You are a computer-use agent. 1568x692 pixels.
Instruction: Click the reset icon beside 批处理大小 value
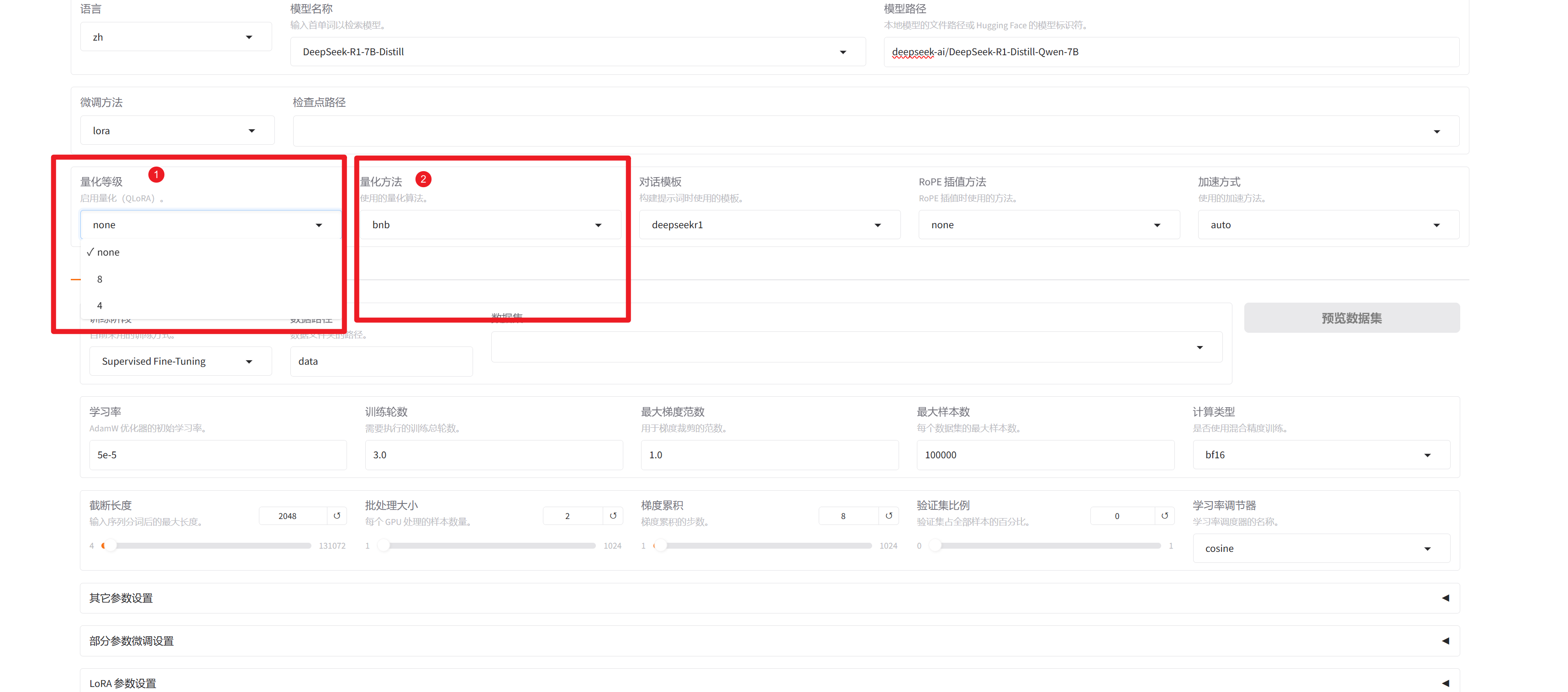tap(613, 515)
